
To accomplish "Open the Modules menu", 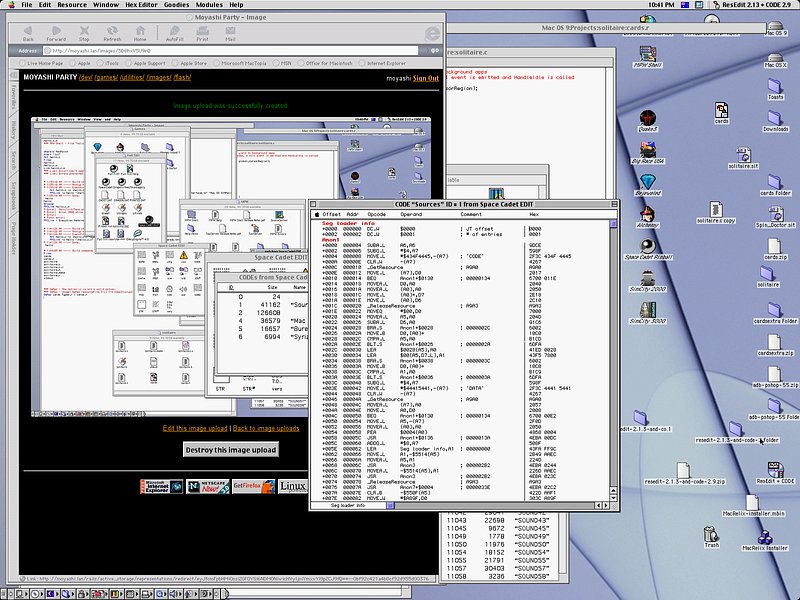I will 209,5.
